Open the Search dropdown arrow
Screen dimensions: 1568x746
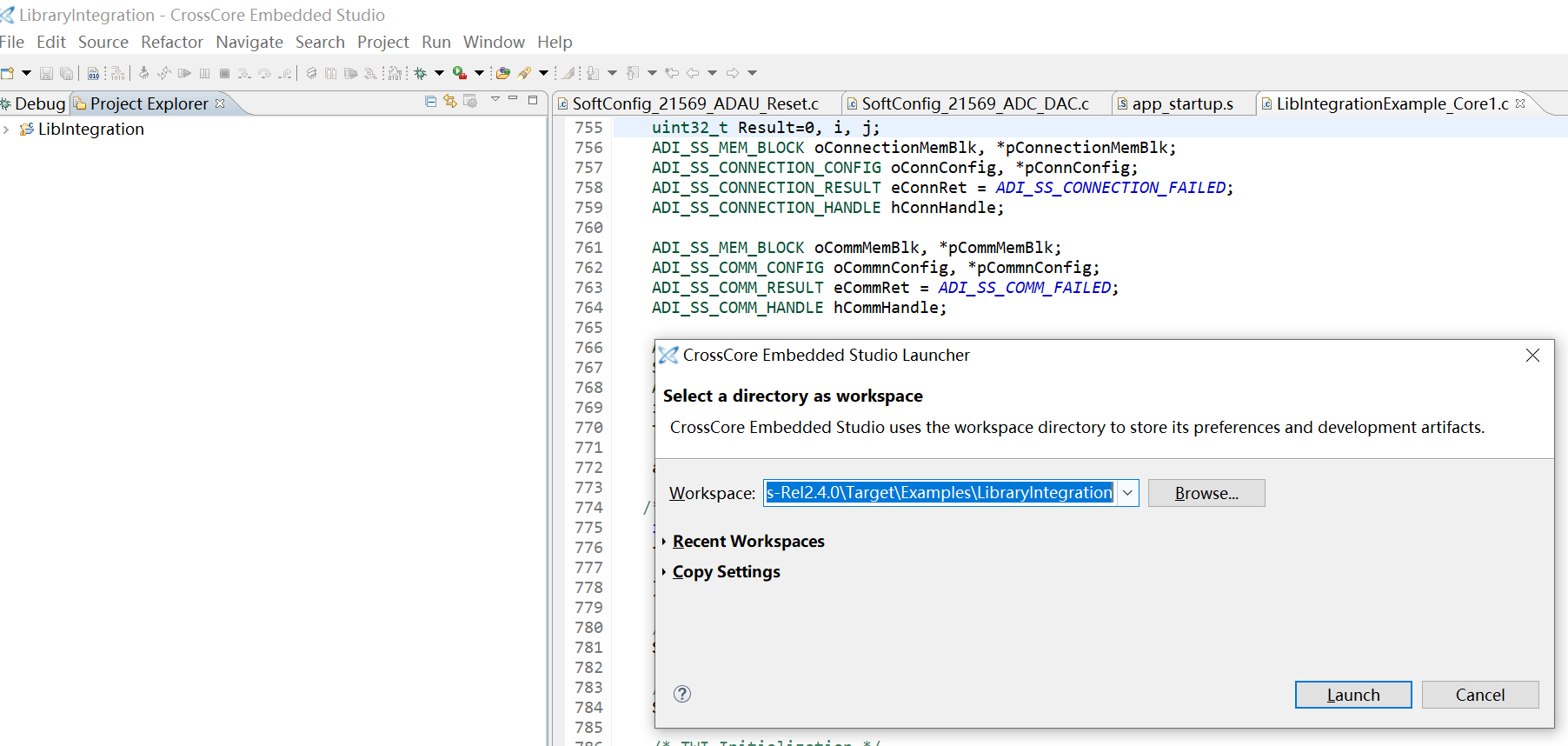point(544,73)
